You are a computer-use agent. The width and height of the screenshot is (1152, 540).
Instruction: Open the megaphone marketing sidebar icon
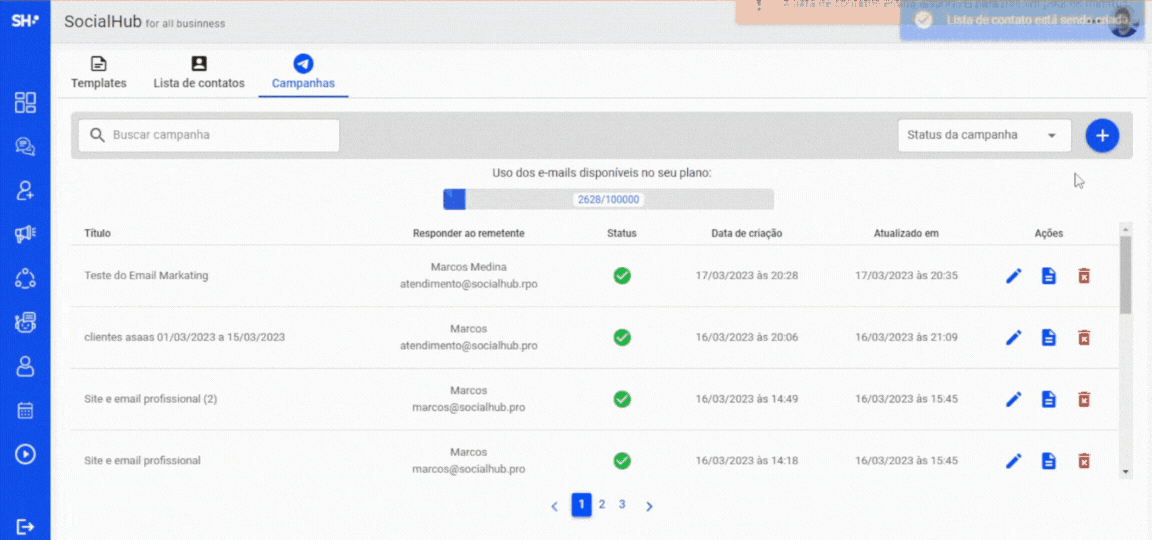(25, 234)
